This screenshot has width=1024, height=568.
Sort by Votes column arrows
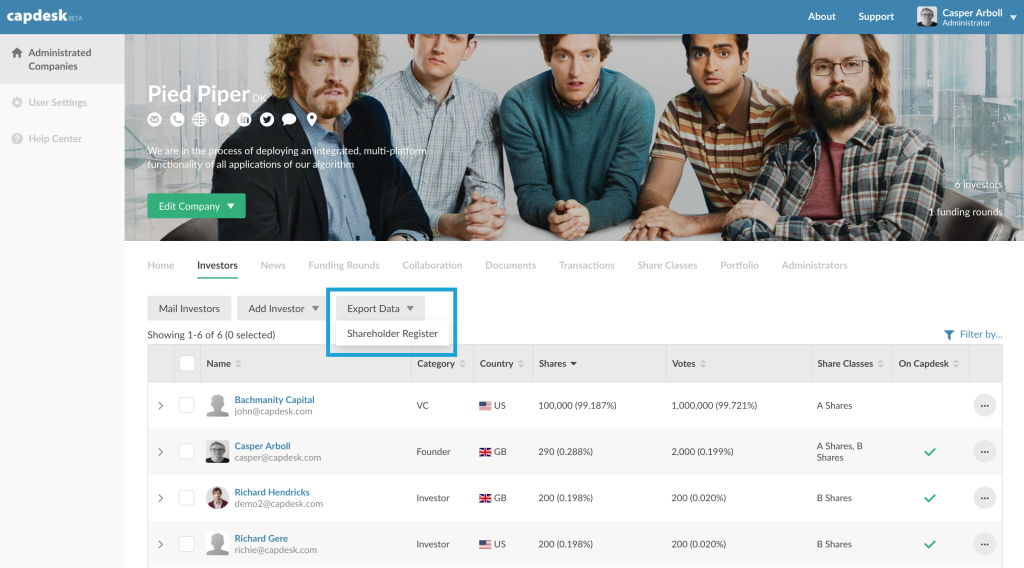pos(703,364)
